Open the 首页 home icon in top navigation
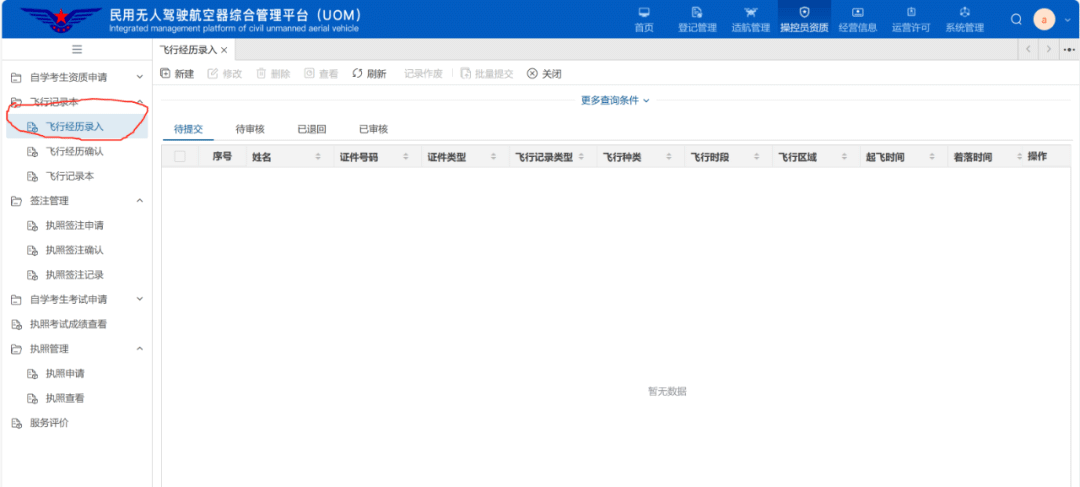 [x=643, y=12]
